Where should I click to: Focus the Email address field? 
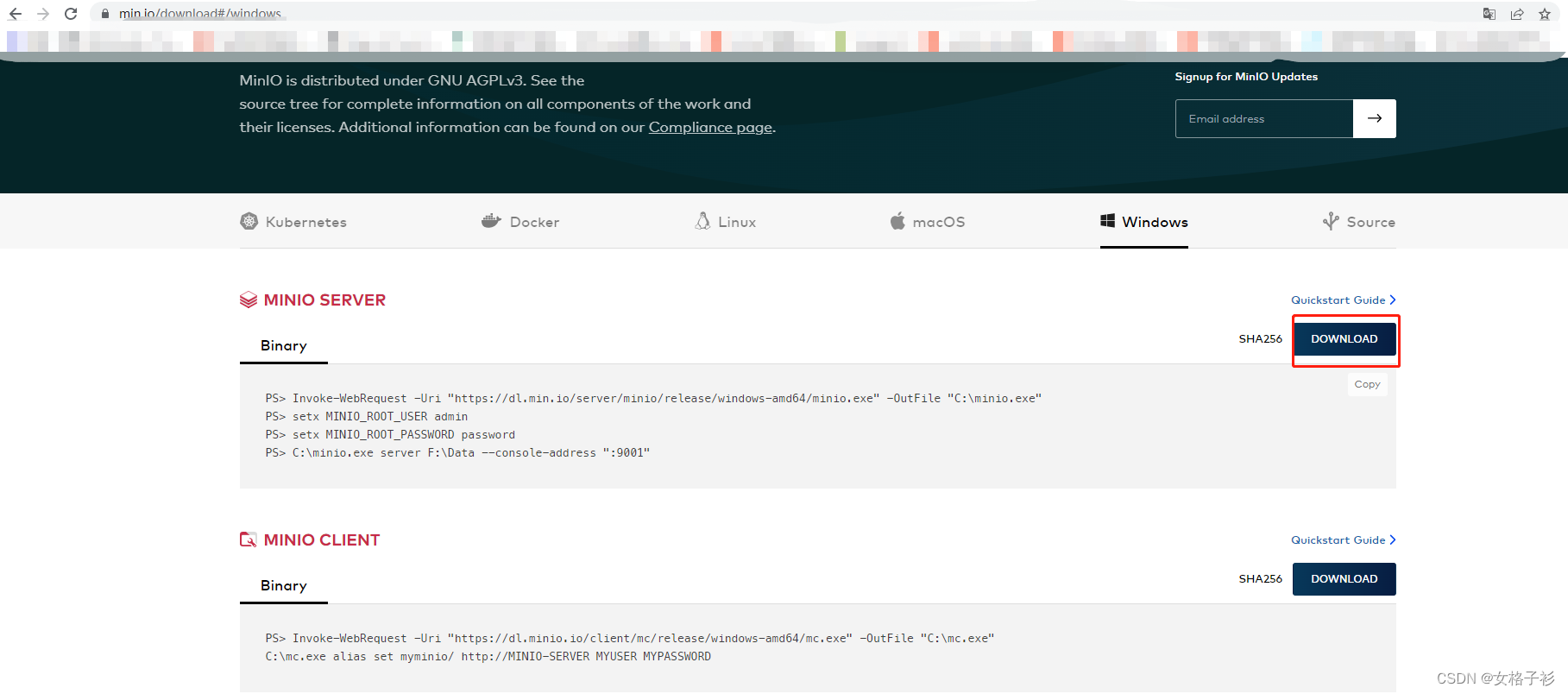(x=1264, y=118)
